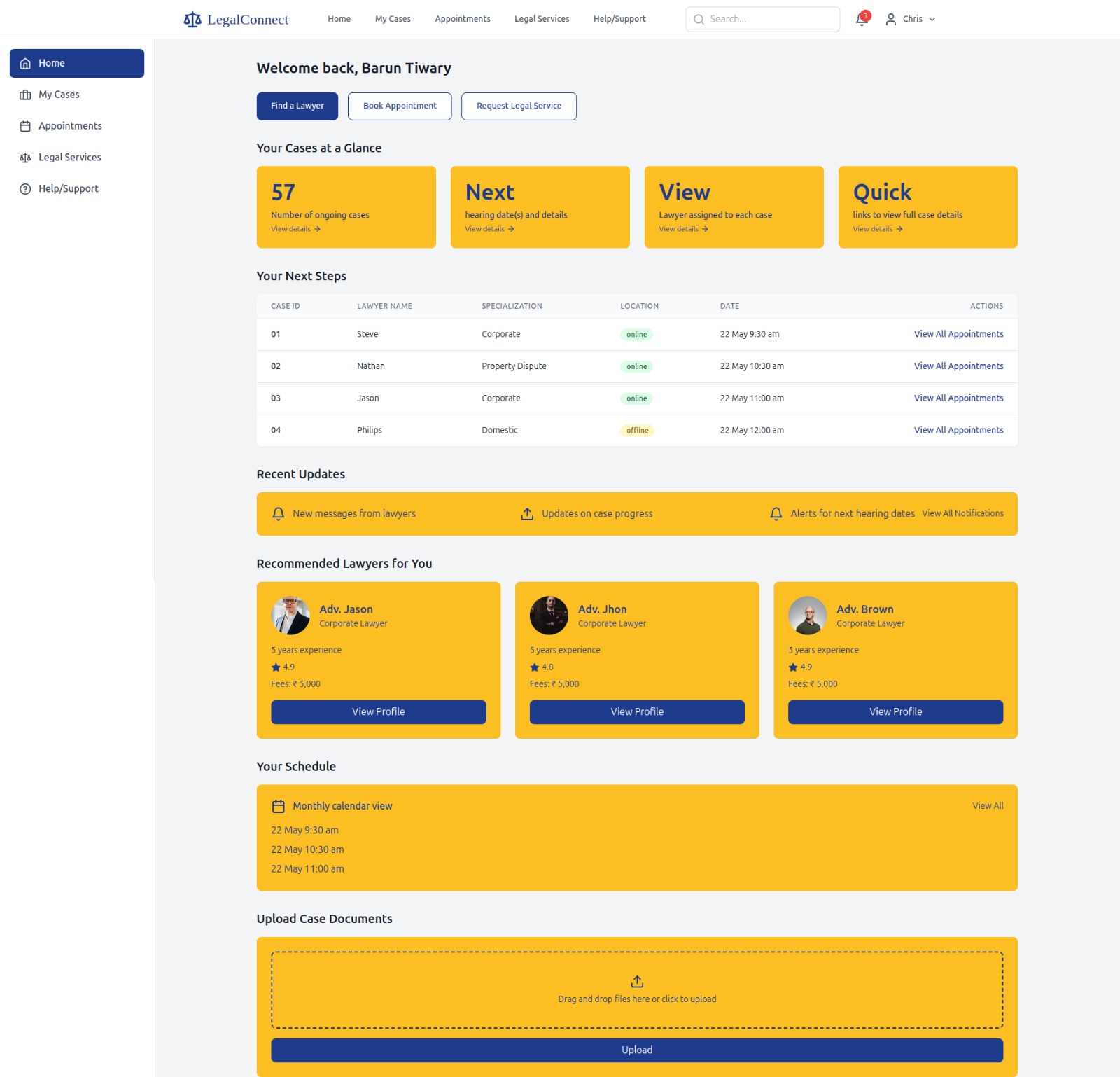Go to Home in top navigation
The width and height of the screenshot is (1120, 1077).
pos(339,19)
